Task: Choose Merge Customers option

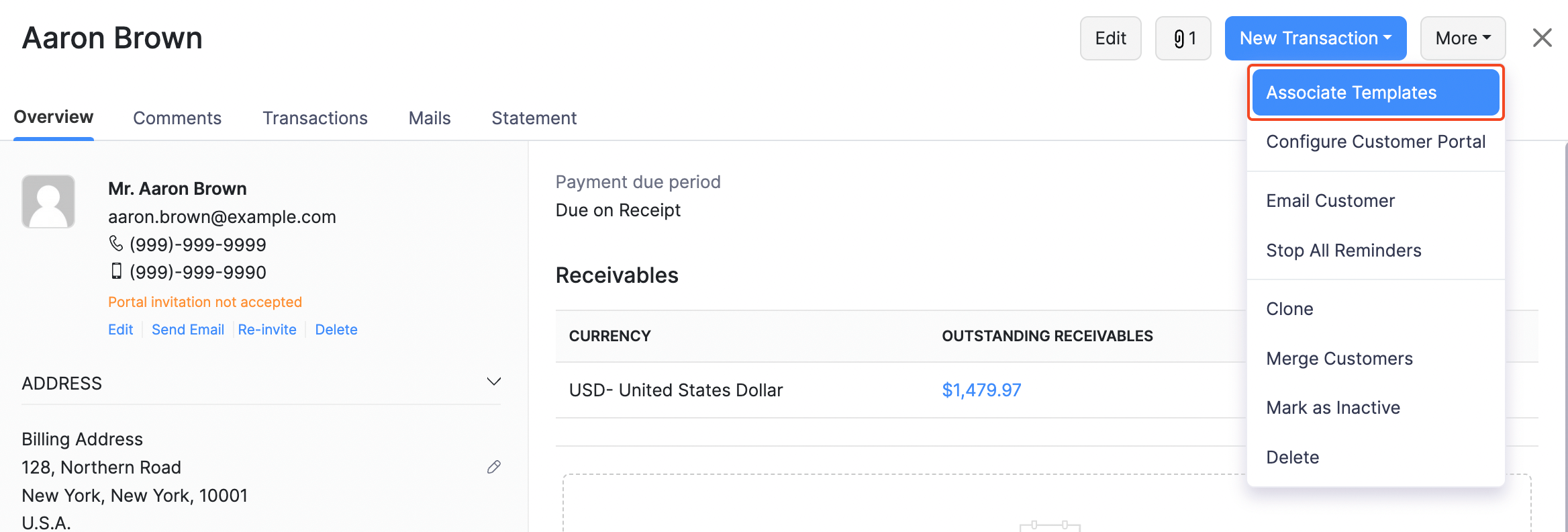Action: pos(1339,359)
